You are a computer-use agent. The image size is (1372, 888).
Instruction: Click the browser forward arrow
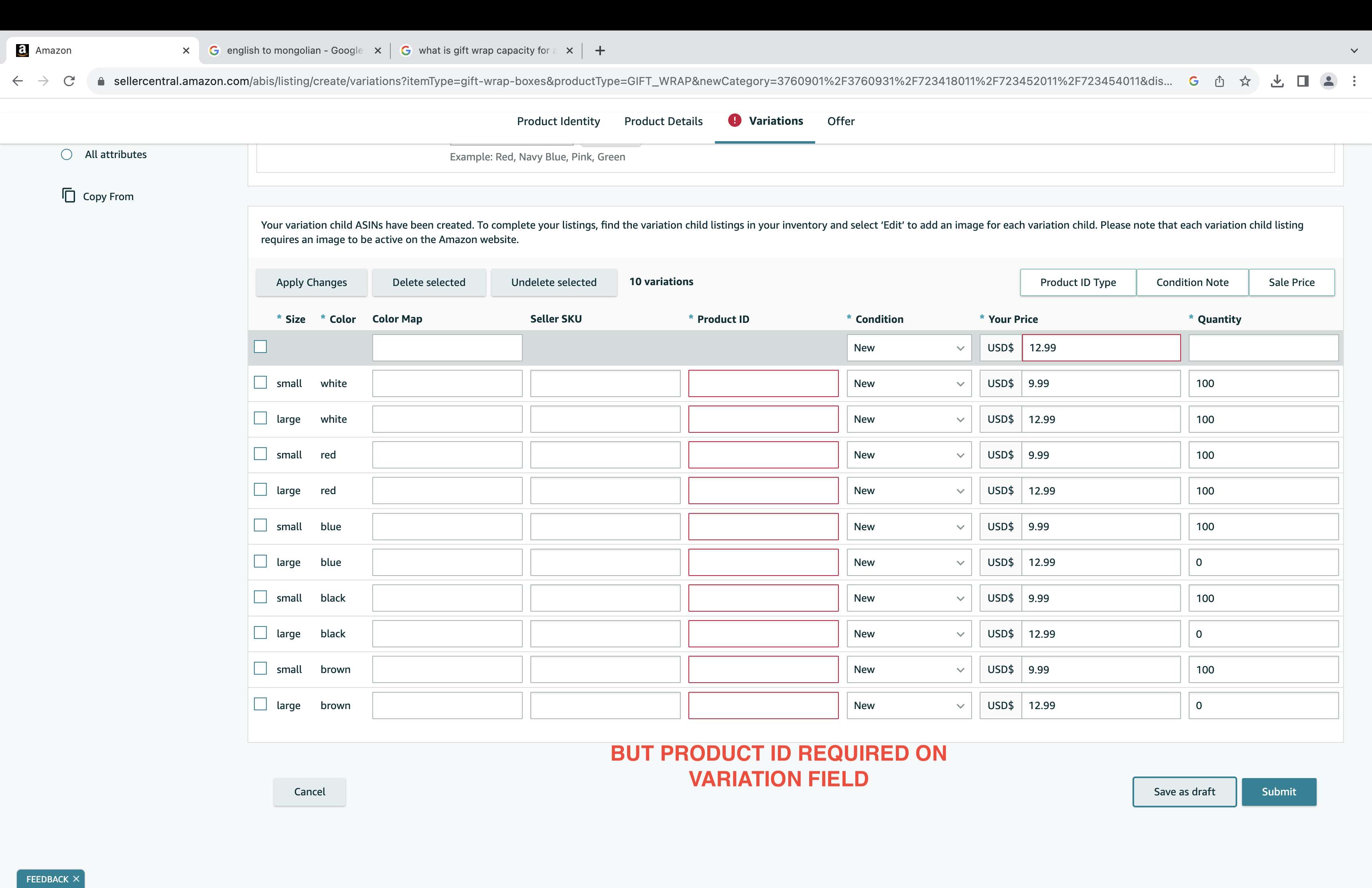click(x=43, y=81)
